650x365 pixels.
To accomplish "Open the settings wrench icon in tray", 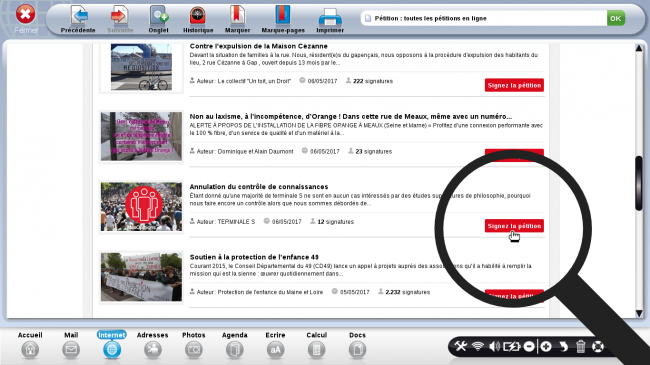I will (460, 346).
